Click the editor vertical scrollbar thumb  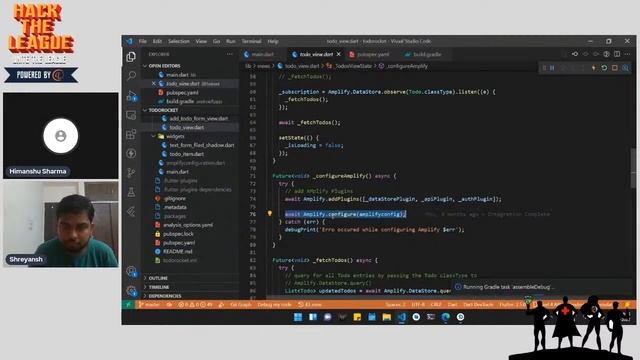point(633,168)
